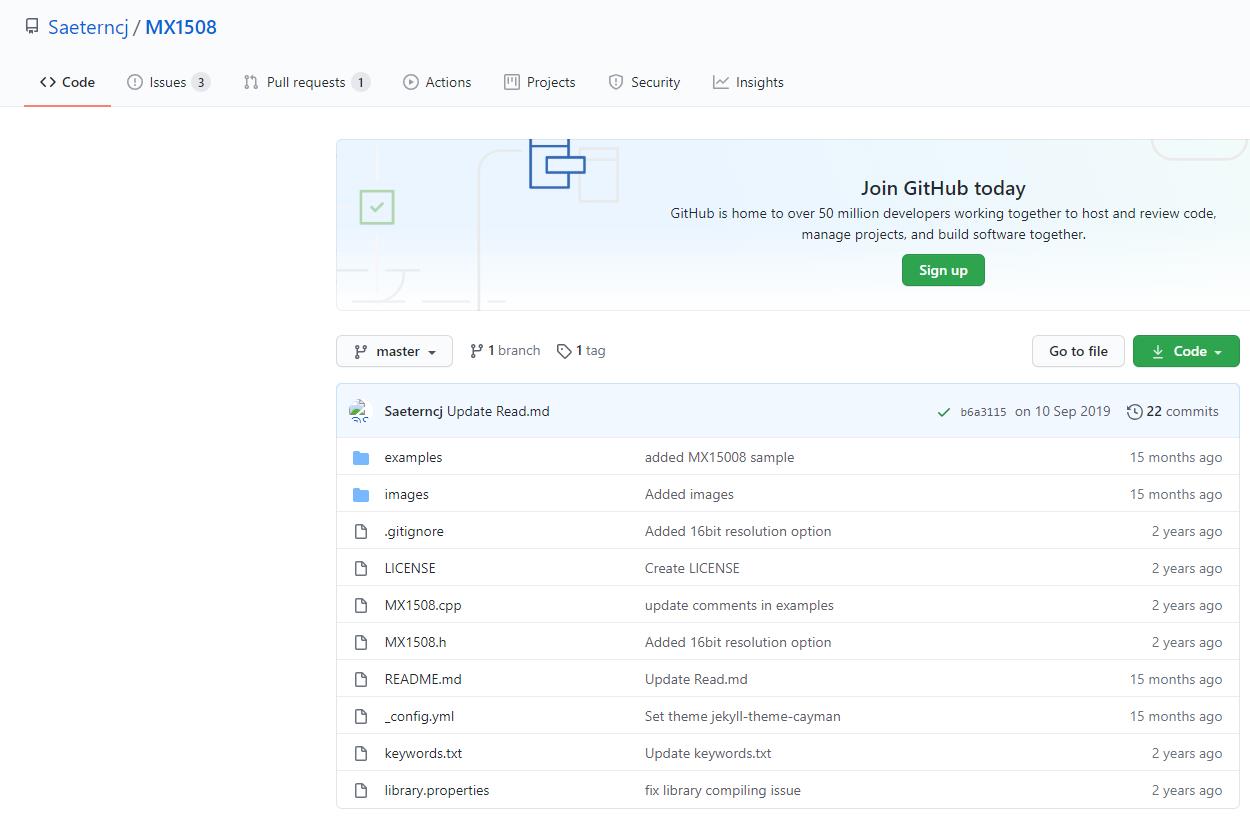
Task: Open the MX1508 repository name link
Action: click(x=181, y=27)
